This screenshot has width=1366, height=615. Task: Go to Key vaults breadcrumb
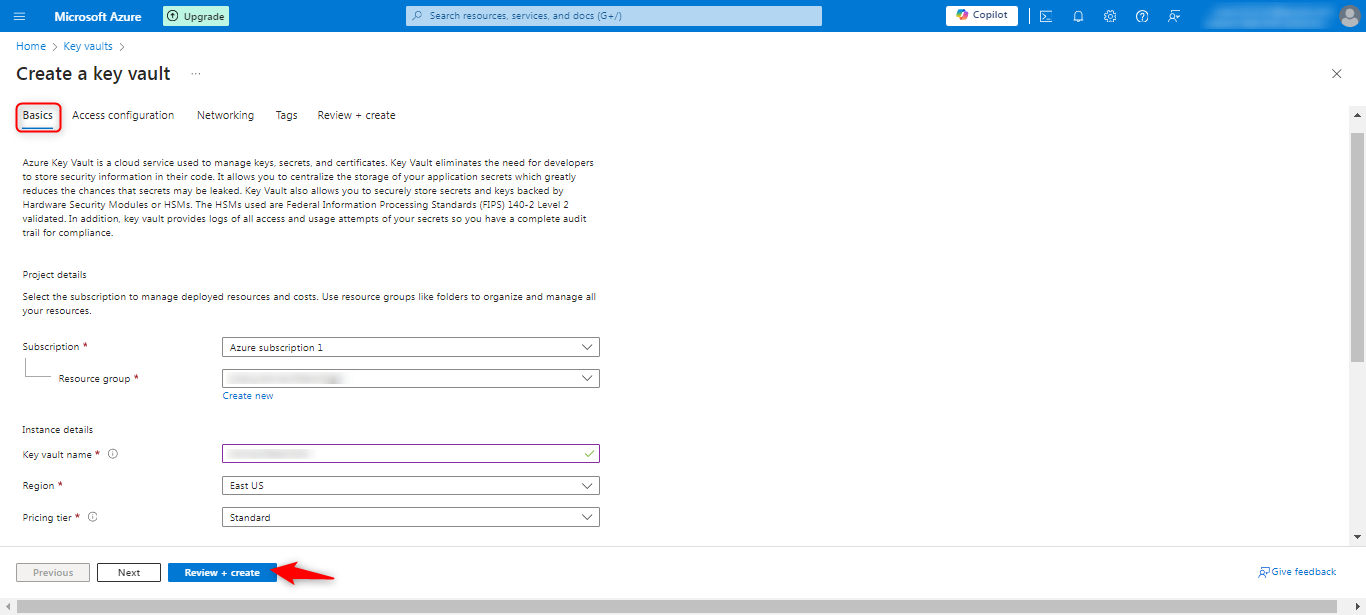88,46
